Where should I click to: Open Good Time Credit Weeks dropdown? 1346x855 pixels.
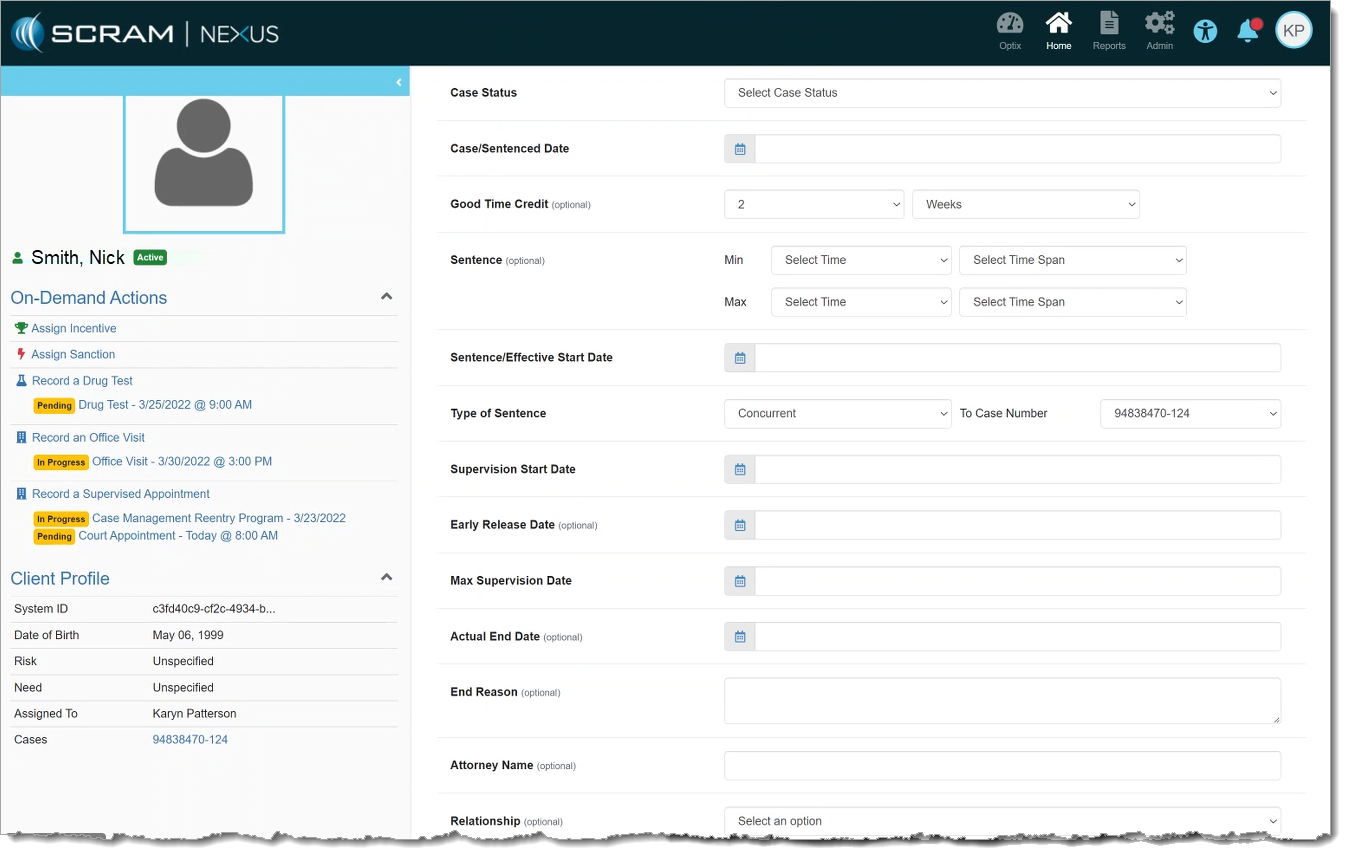click(x=1025, y=205)
